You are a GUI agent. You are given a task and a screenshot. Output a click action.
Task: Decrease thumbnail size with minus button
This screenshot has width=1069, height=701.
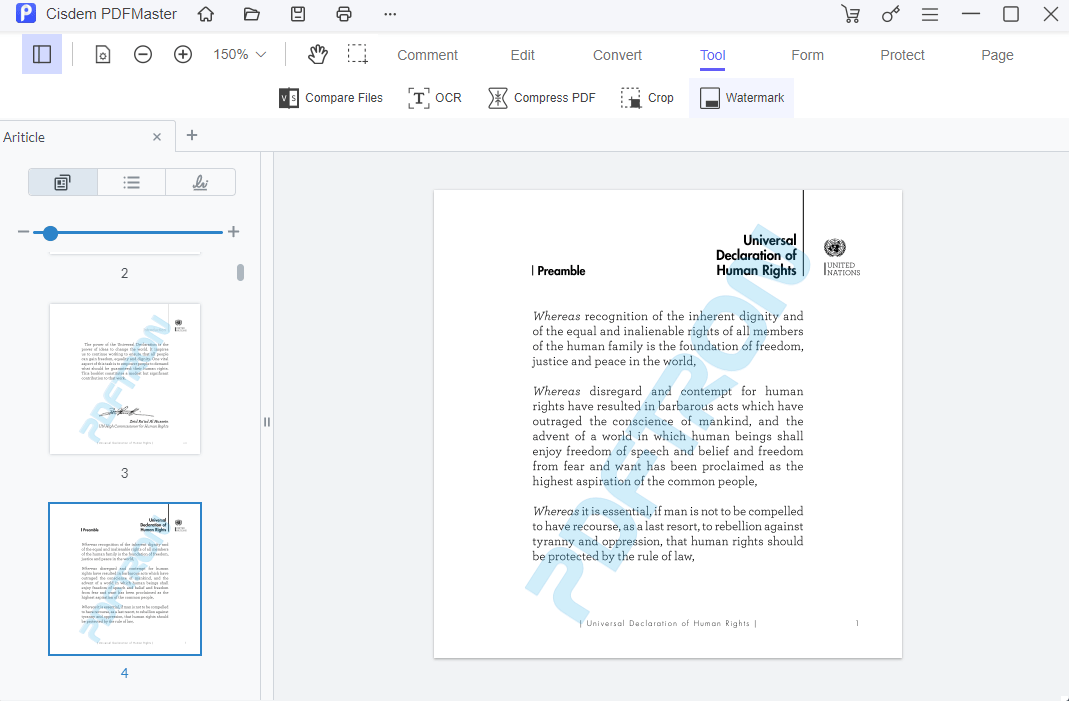(x=23, y=232)
